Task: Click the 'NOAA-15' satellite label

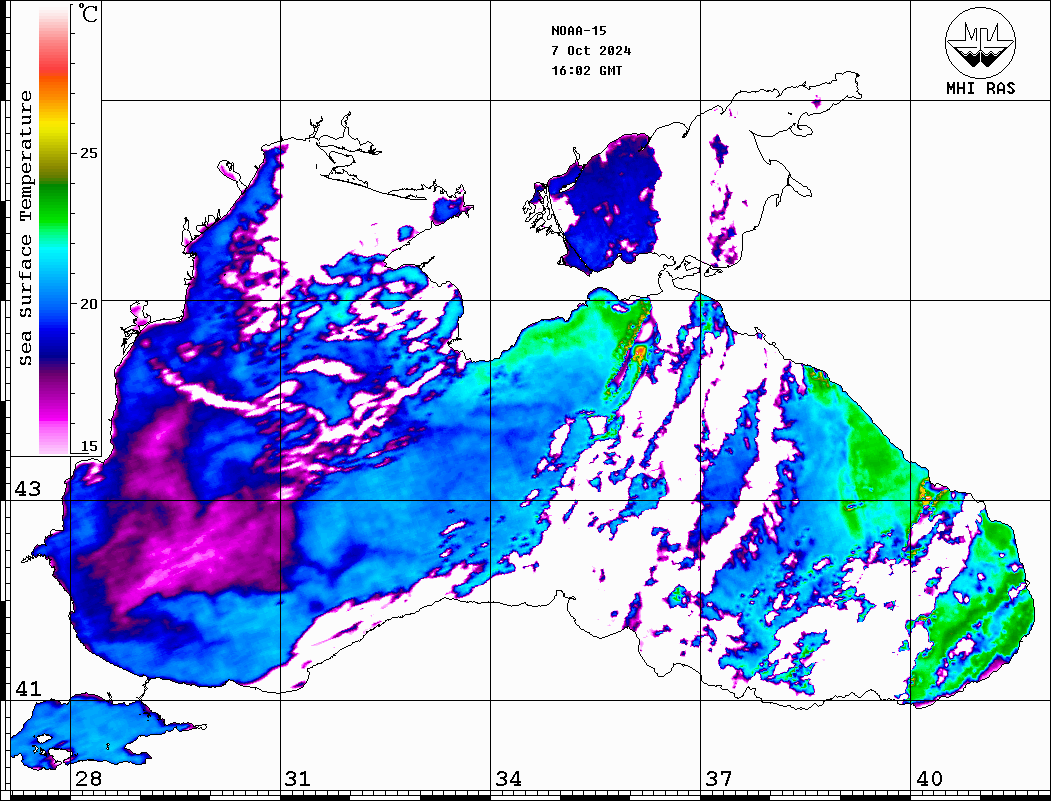Action: [x=578, y=31]
